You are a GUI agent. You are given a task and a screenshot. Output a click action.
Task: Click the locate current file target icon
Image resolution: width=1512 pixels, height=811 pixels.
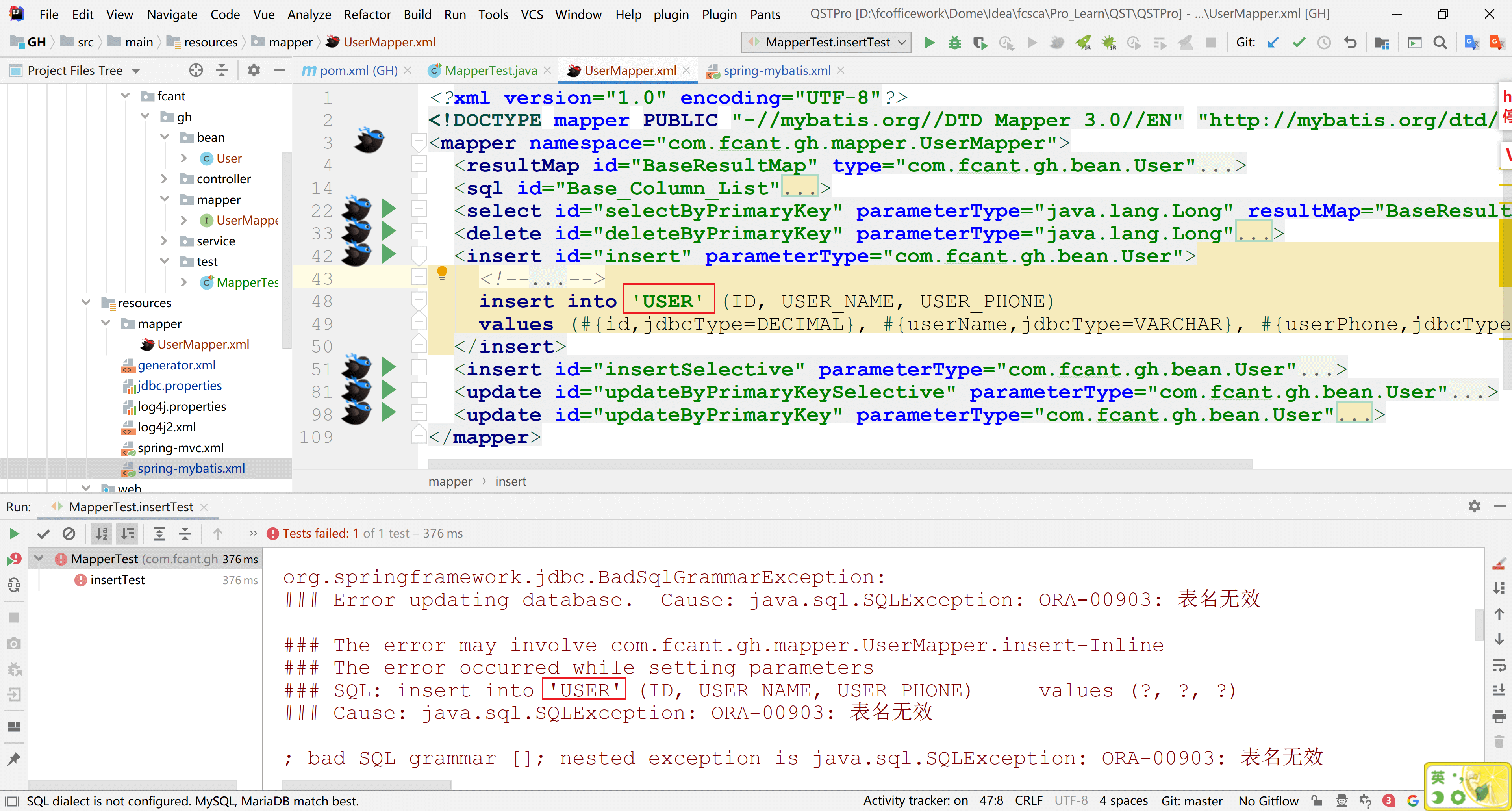(x=196, y=71)
